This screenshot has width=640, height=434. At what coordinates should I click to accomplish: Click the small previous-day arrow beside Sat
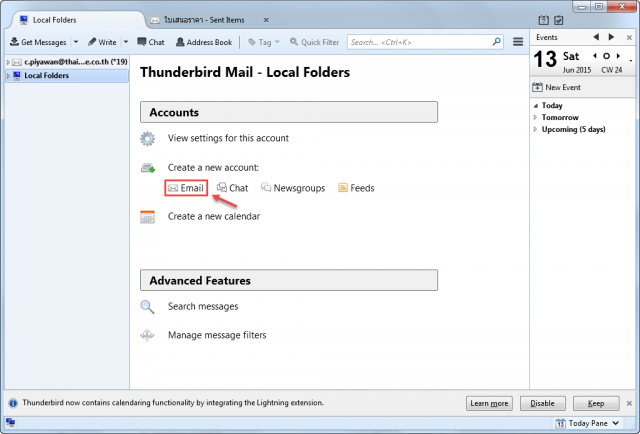coord(595,56)
